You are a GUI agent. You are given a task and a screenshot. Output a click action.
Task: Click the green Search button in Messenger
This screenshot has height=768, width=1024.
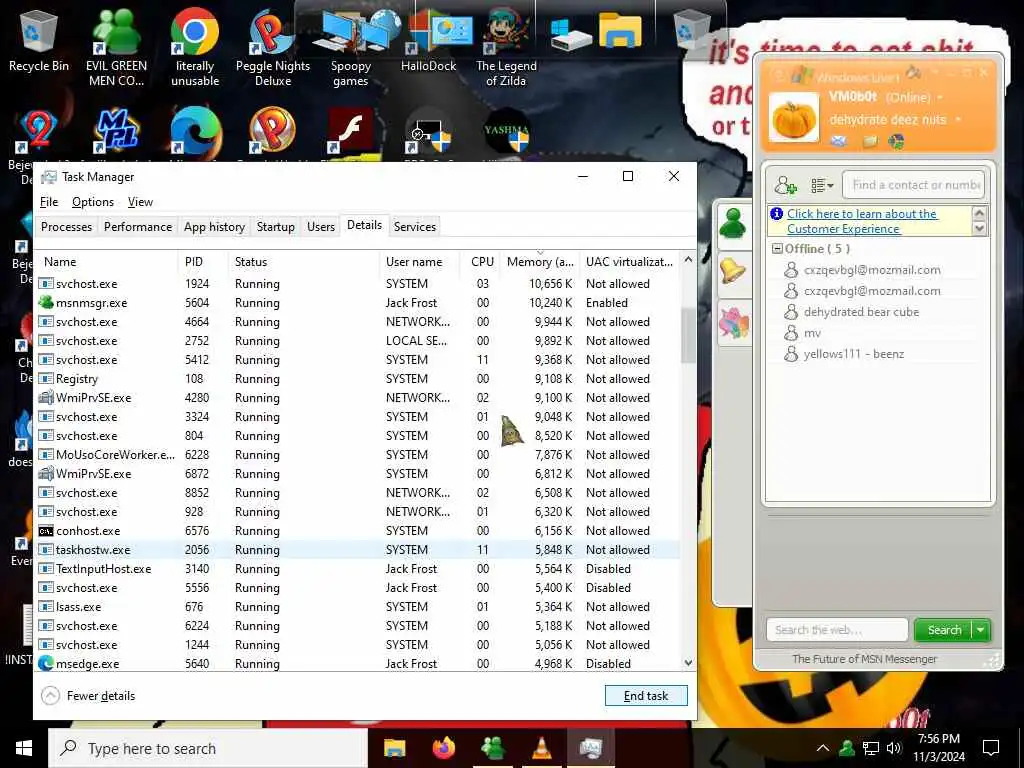tap(943, 630)
